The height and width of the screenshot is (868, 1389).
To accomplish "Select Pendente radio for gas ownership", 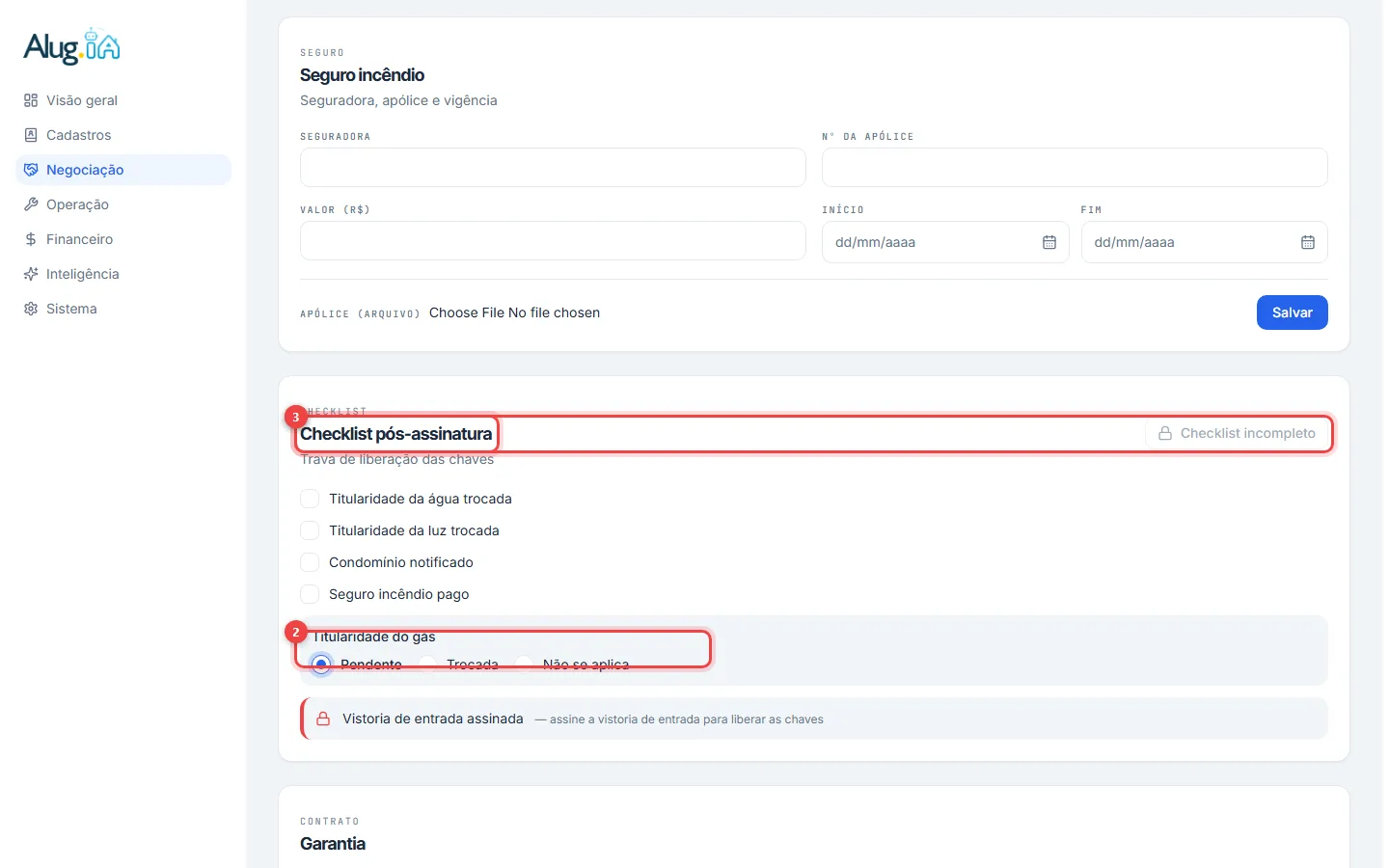I will point(321,665).
